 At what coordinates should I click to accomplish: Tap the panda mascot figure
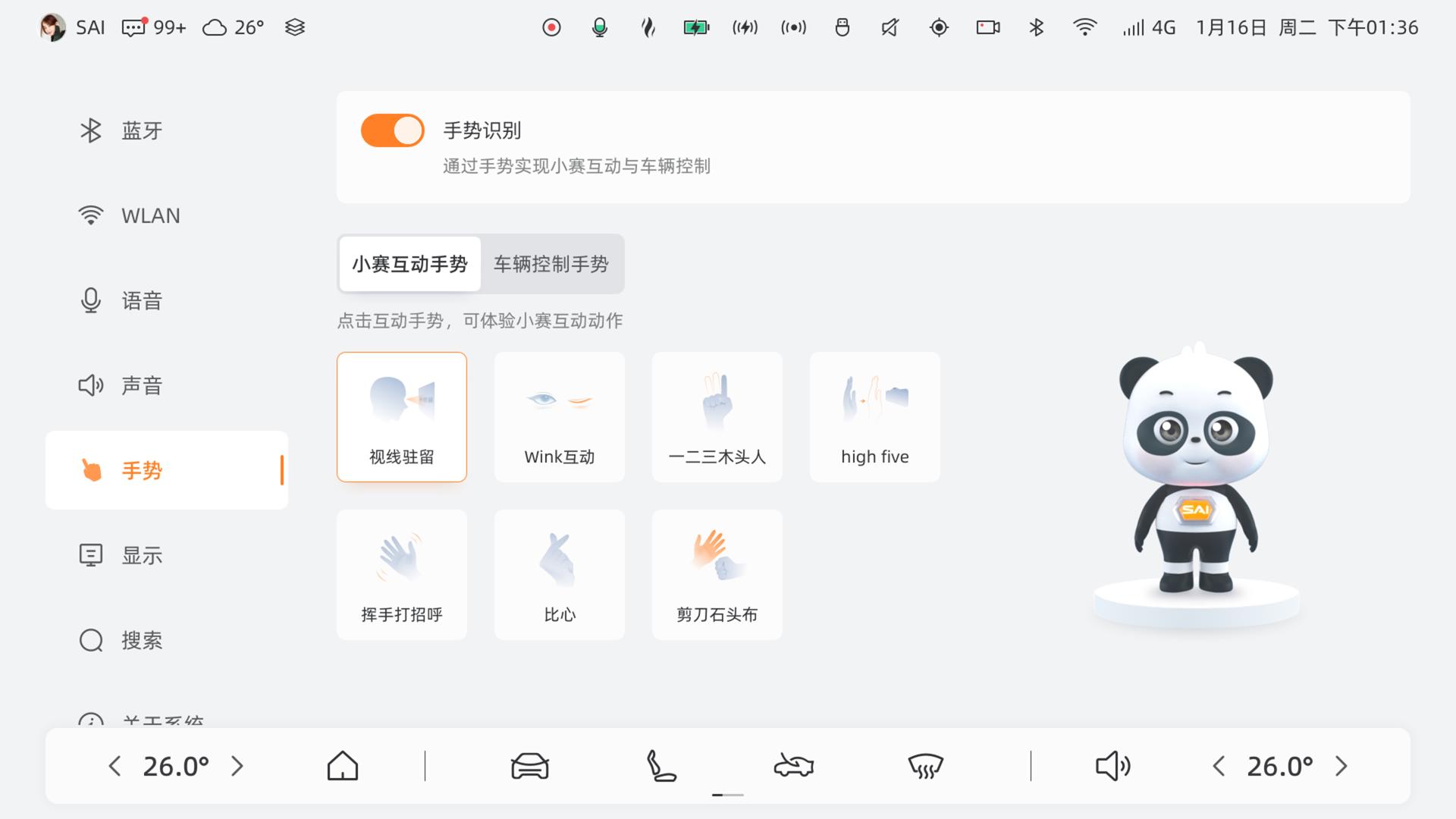tap(1196, 469)
